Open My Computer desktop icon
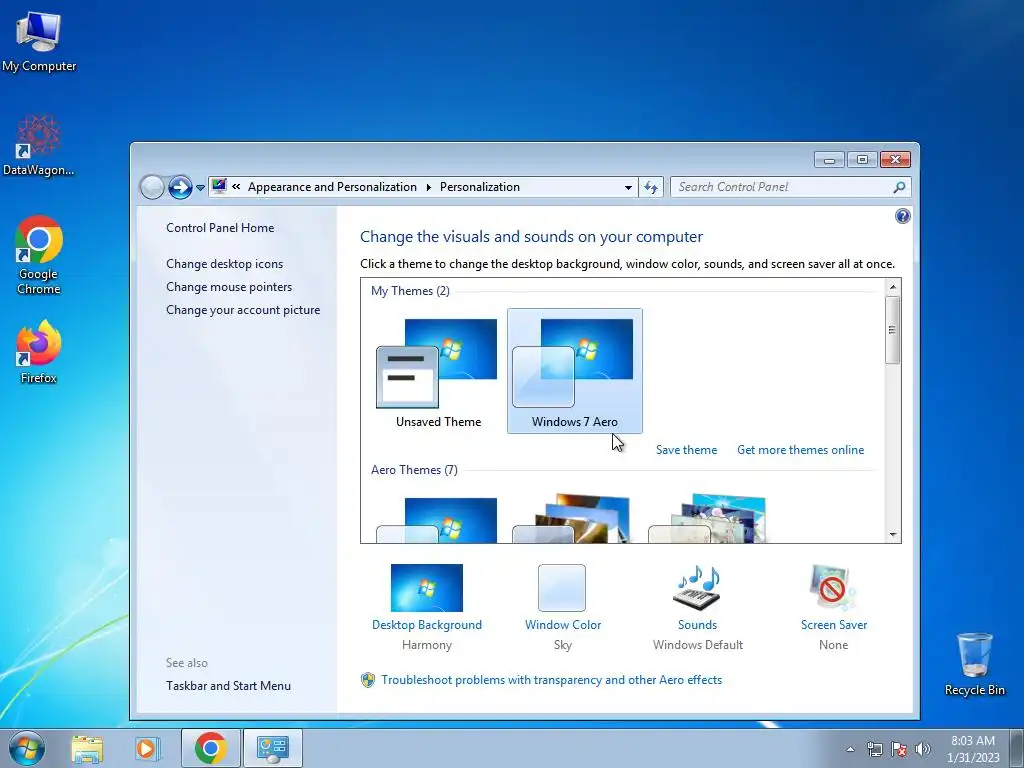The image size is (1024, 768). tap(39, 40)
